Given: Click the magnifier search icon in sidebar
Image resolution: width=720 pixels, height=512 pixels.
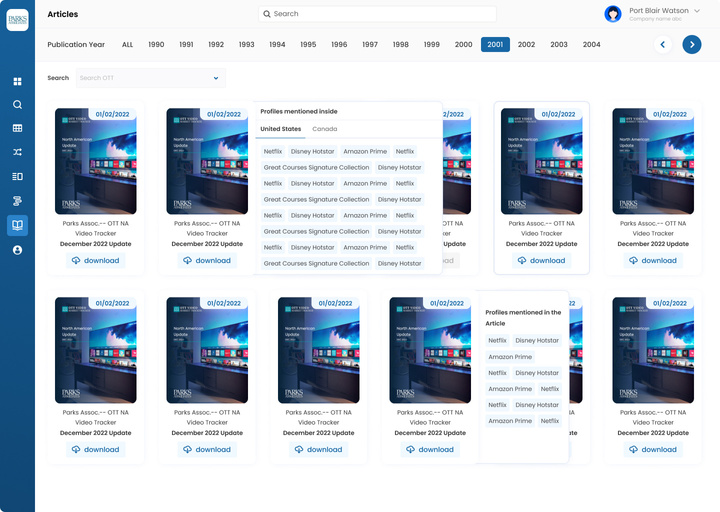Looking at the screenshot, I should (17, 104).
